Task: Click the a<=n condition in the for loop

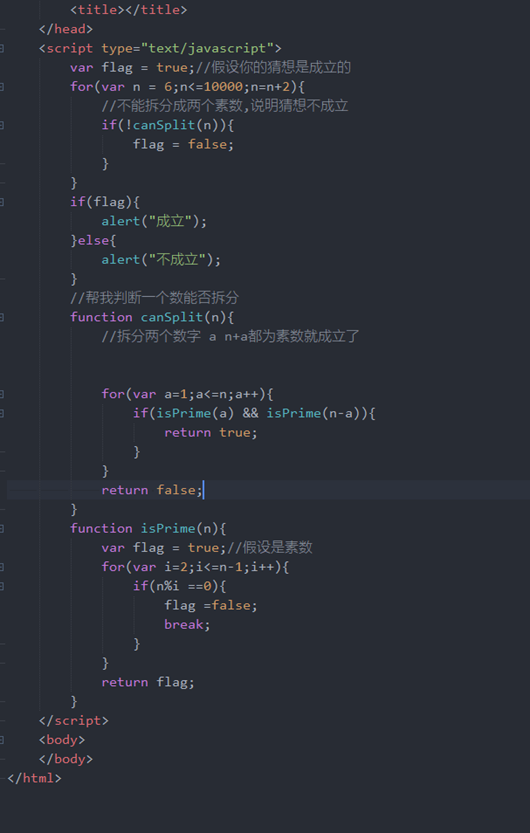Action: pos(211,394)
